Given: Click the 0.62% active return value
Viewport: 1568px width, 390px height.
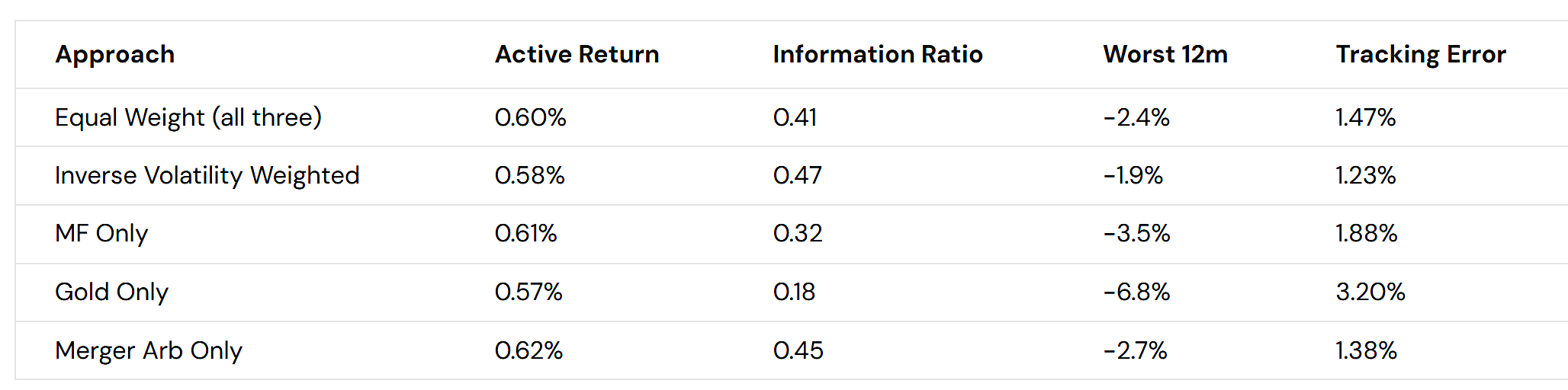Looking at the screenshot, I should point(529,350).
